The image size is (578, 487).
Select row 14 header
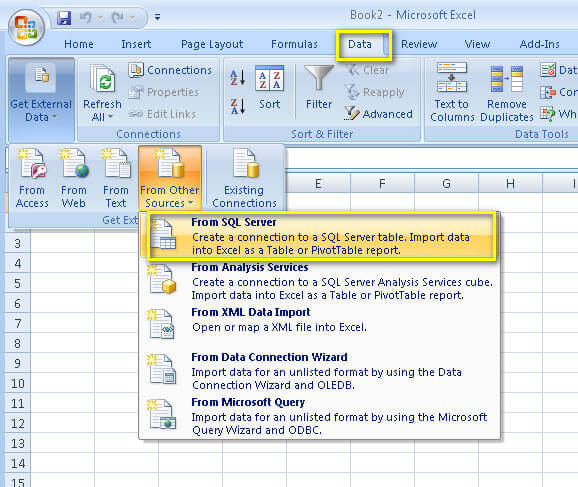pyautogui.click(x=17, y=463)
